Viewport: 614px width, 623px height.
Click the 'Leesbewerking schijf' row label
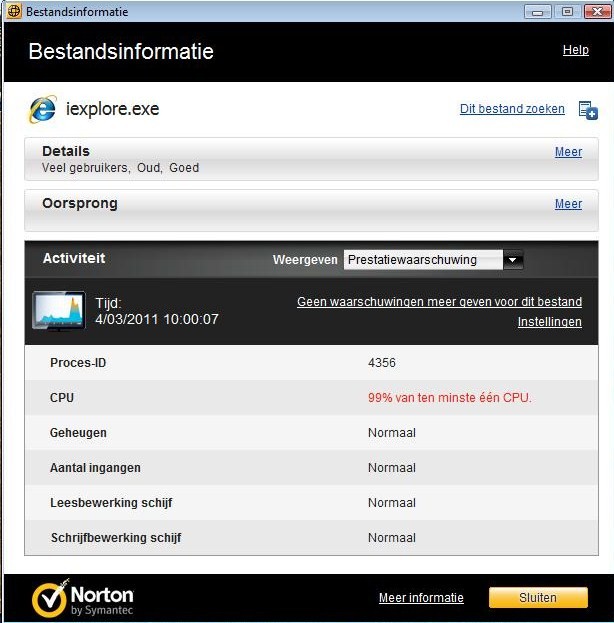111,503
